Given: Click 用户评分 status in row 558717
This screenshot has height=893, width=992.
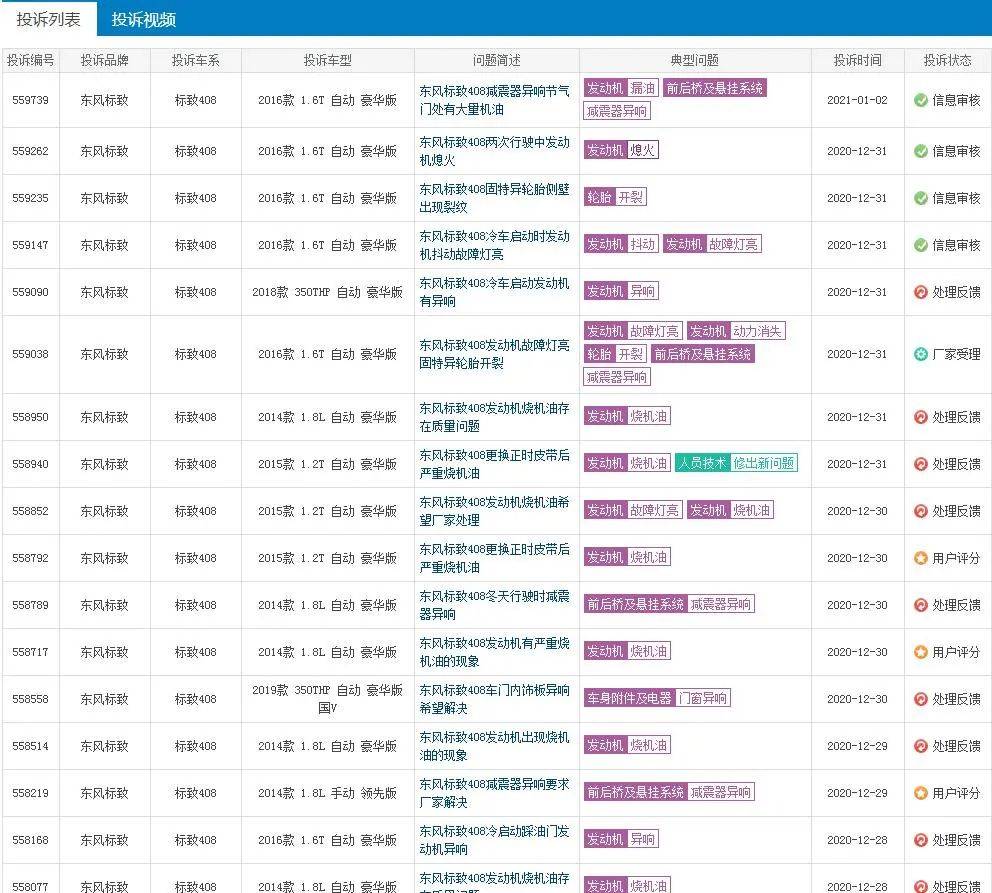Looking at the screenshot, I should pyautogui.click(x=956, y=652).
